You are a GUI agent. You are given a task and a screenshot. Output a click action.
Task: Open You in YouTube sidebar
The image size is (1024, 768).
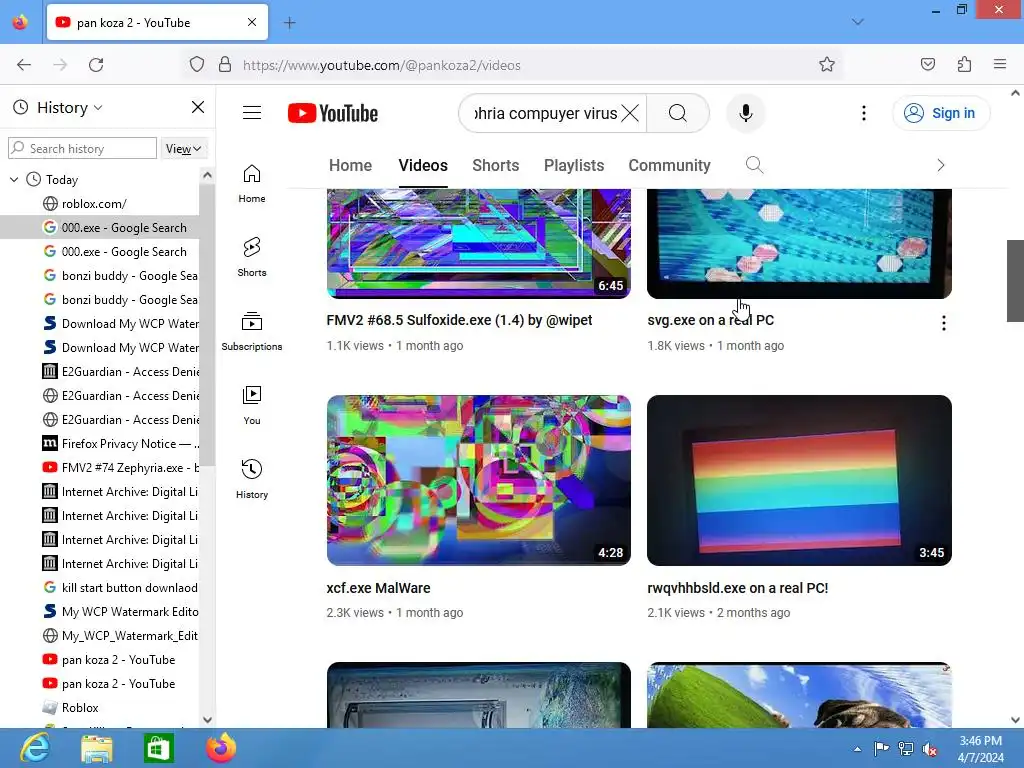252,406
